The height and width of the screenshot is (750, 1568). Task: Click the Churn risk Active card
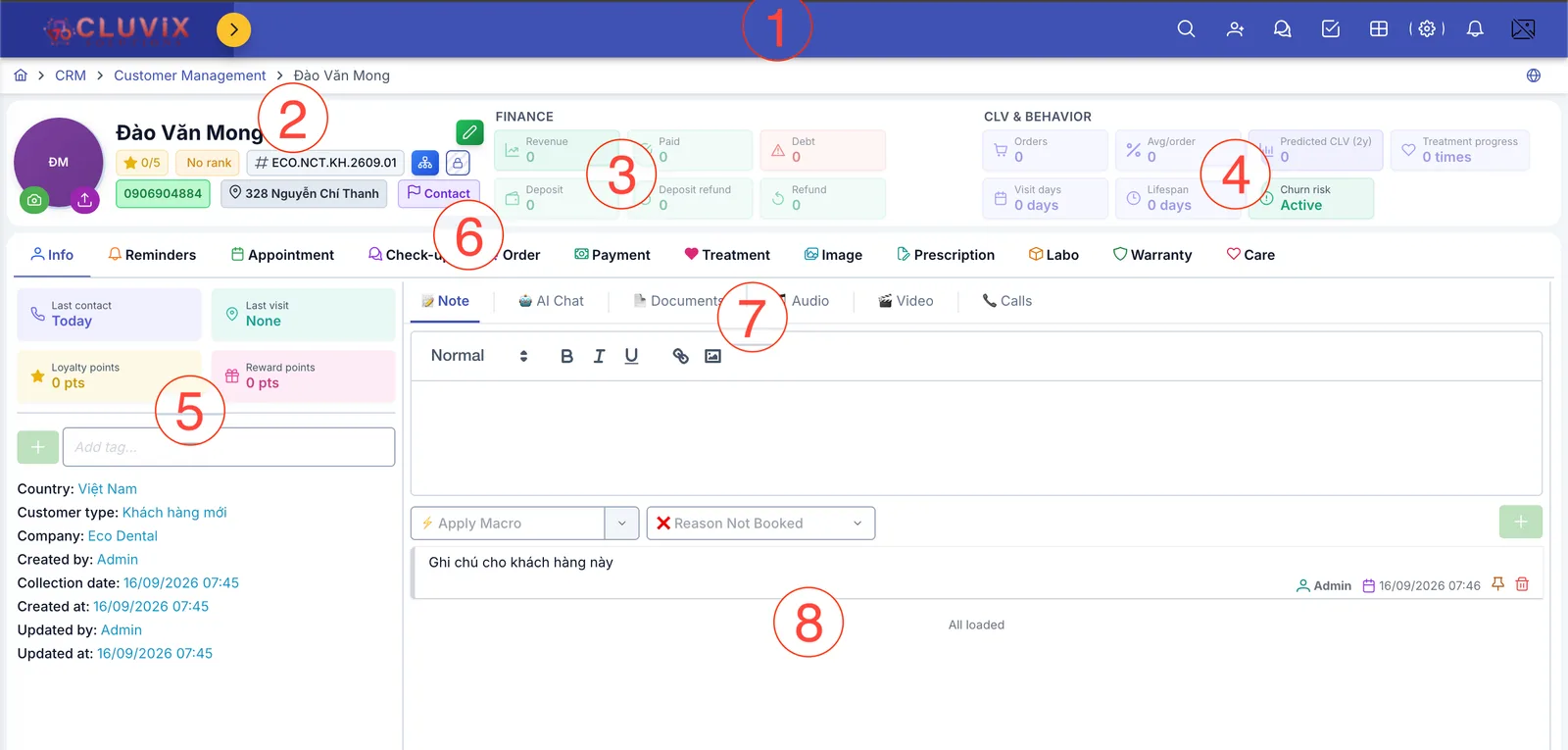coord(1310,198)
